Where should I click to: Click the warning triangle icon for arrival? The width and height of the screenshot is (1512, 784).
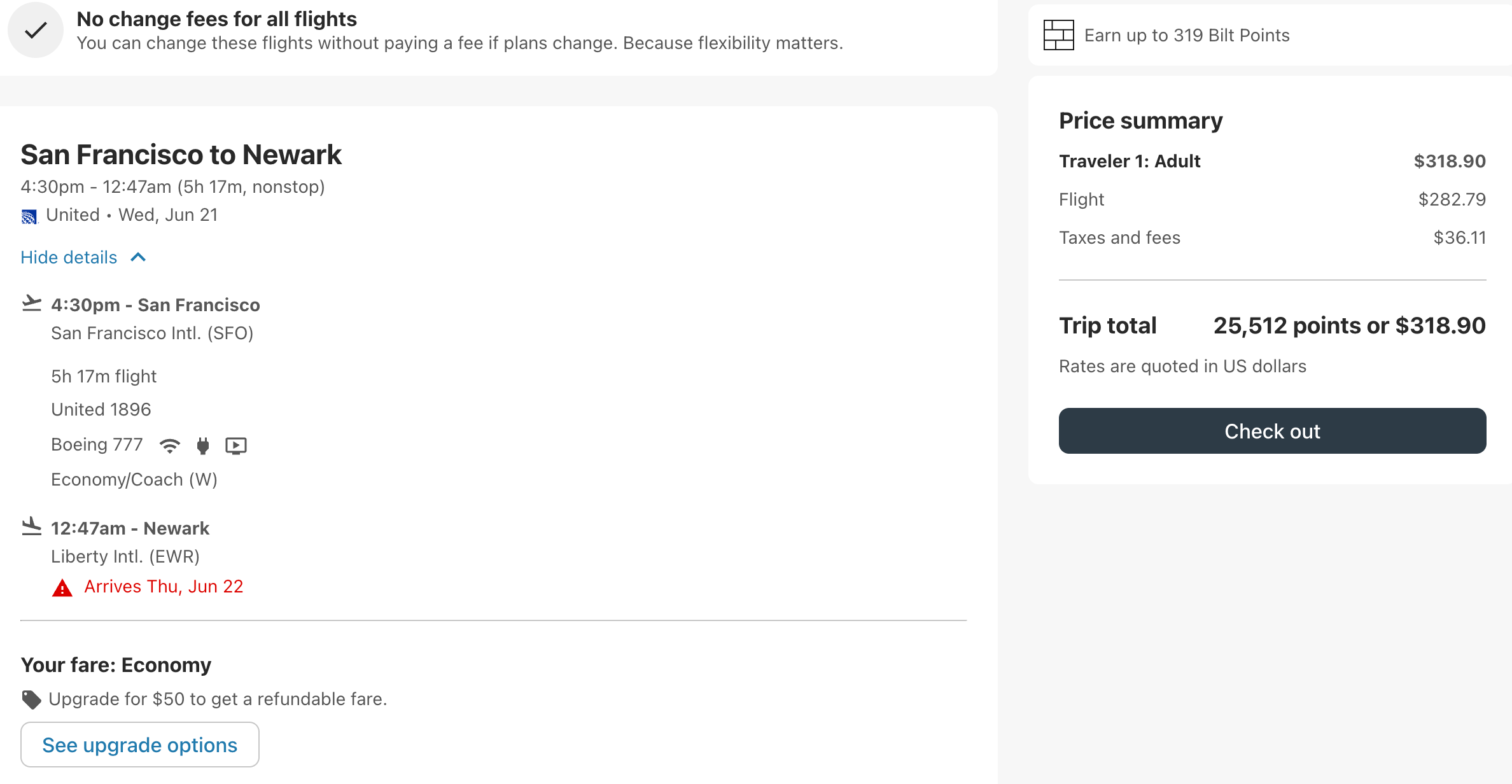click(62, 587)
